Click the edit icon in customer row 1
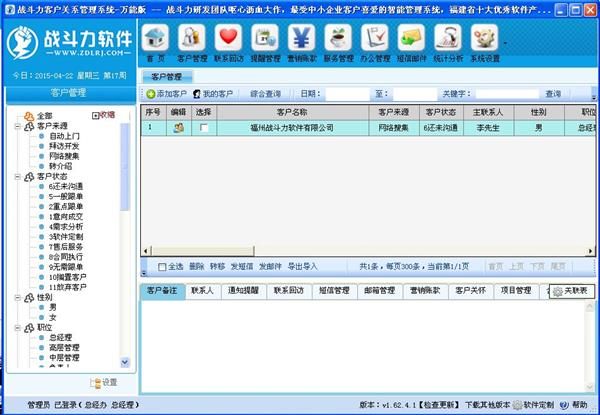 click(179, 128)
